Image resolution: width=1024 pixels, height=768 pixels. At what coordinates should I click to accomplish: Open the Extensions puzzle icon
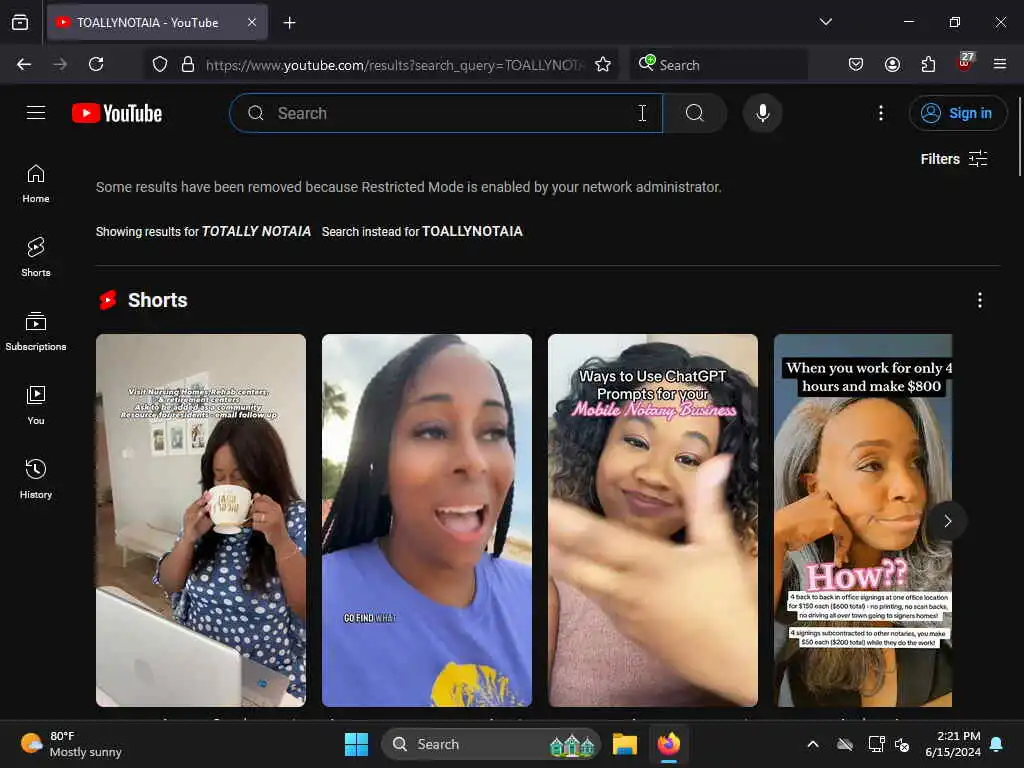point(928,64)
